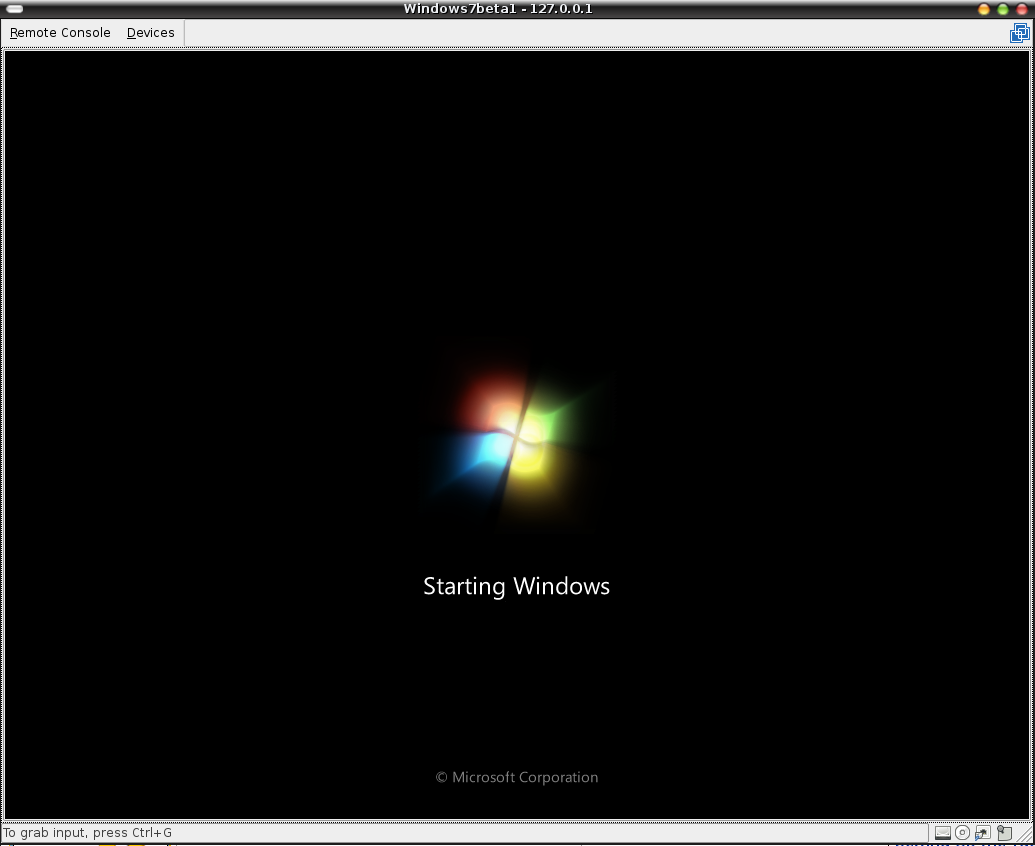The width and height of the screenshot is (1035, 846).
Task: Click the green maximize window button
Action: (x=1003, y=9)
